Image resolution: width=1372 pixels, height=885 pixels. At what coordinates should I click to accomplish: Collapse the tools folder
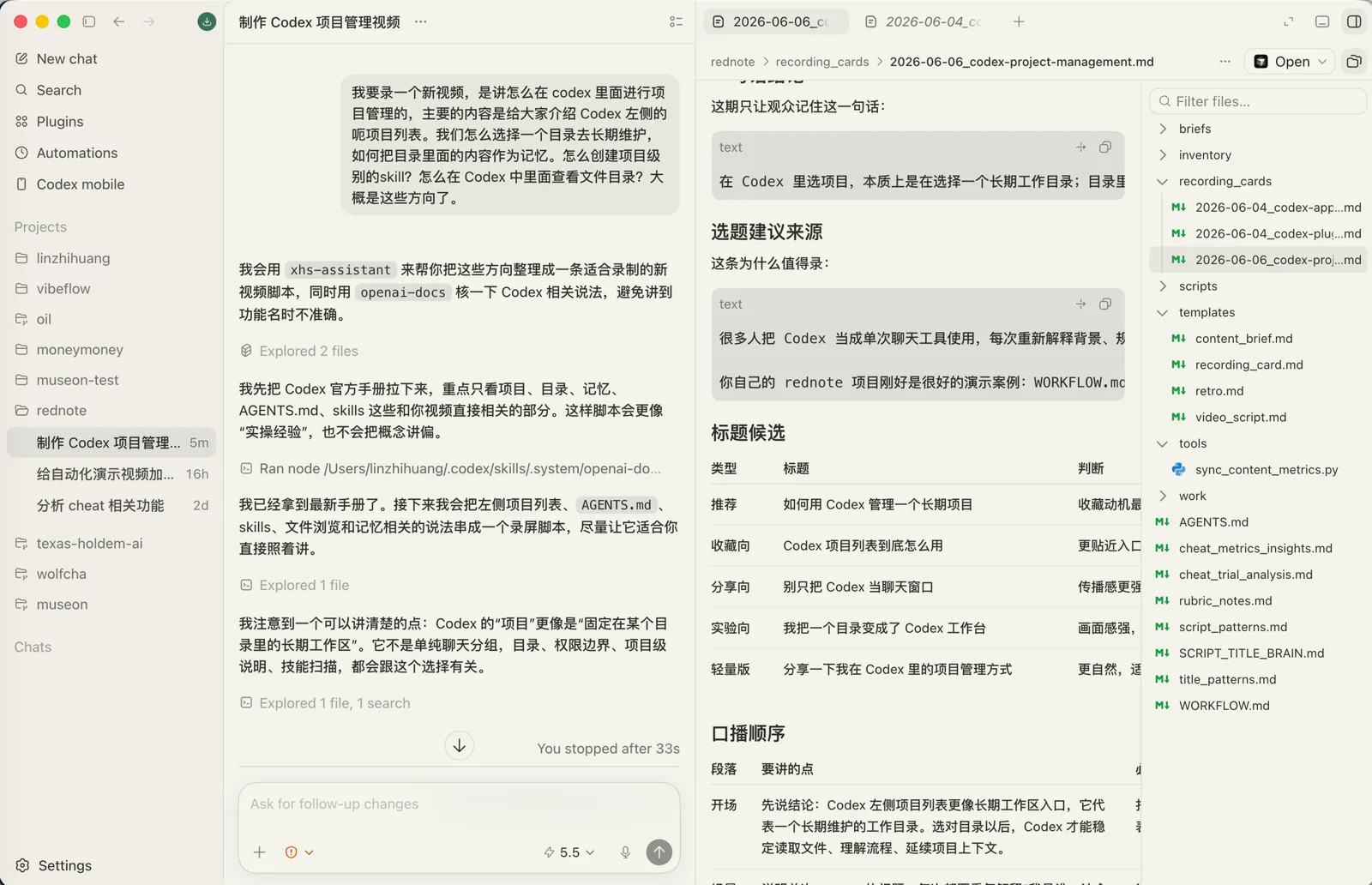point(1257,443)
